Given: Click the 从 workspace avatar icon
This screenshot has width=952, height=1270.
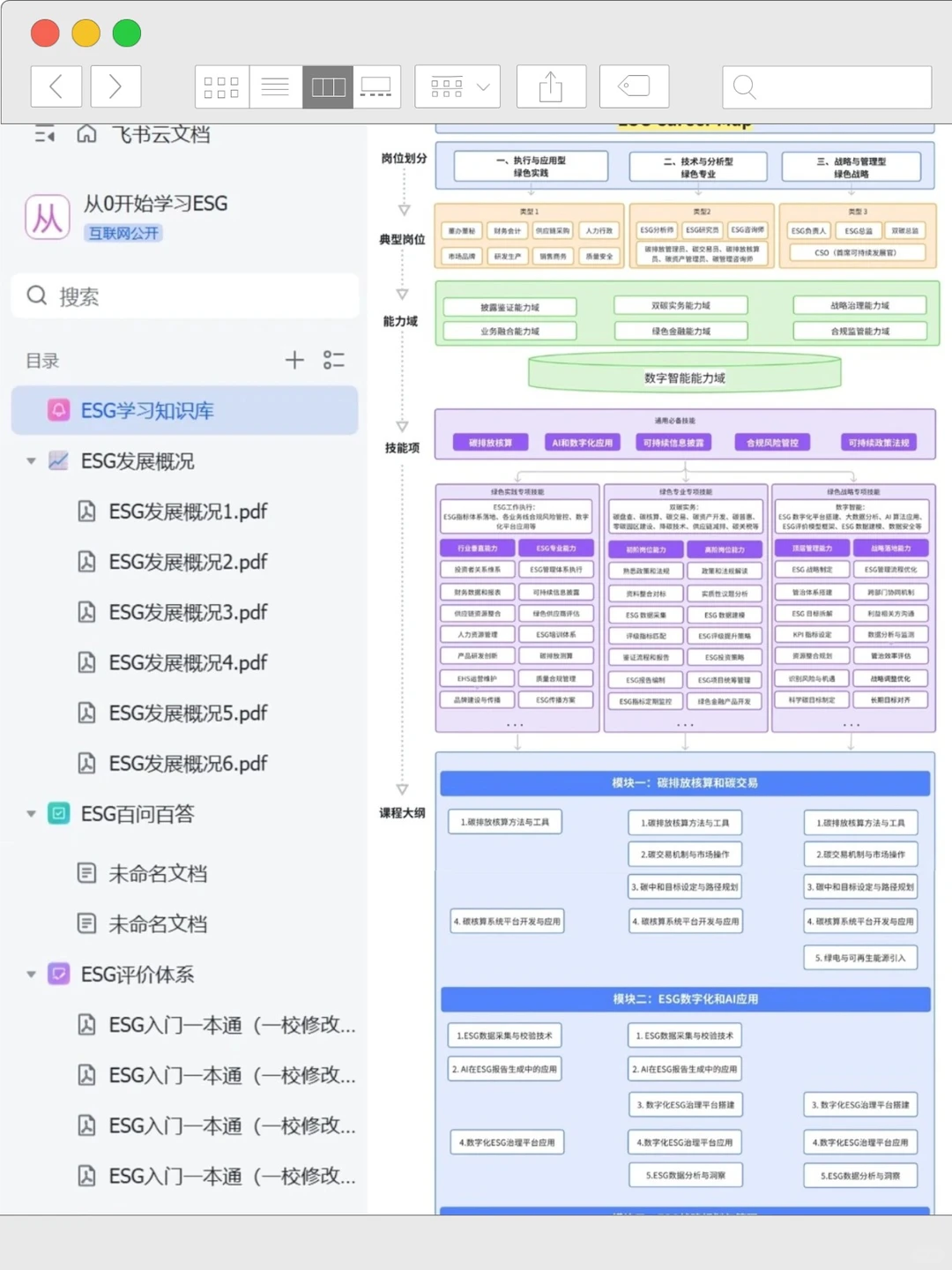Looking at the screenshot, I should tap(48, 217).
